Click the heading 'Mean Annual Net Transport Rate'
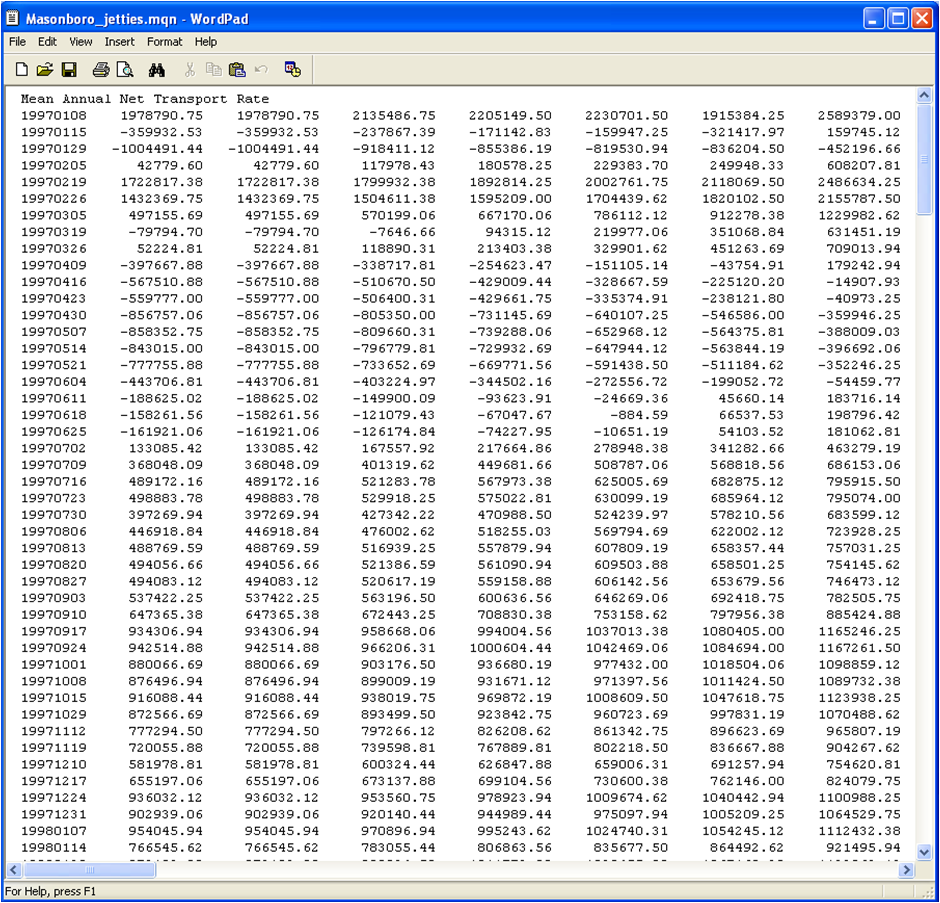This screenshot has width=940, height=903. [x=145, y=99]
